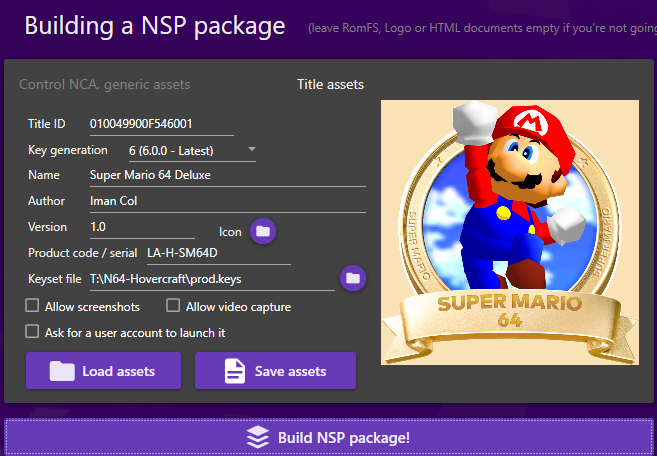Screen dimensions: 657x456
Task: Click the Super Mario 64 icon preview
Action: coord(510,232)
